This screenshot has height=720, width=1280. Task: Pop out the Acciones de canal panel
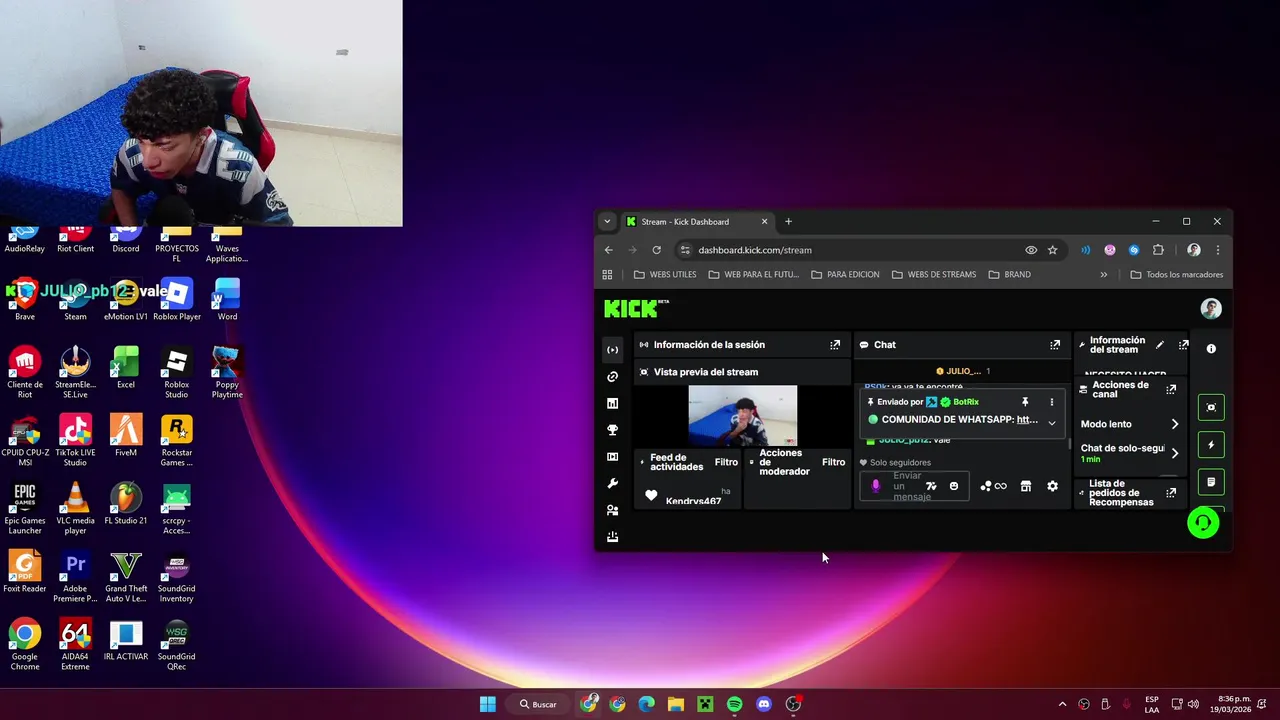(1171, 390)
